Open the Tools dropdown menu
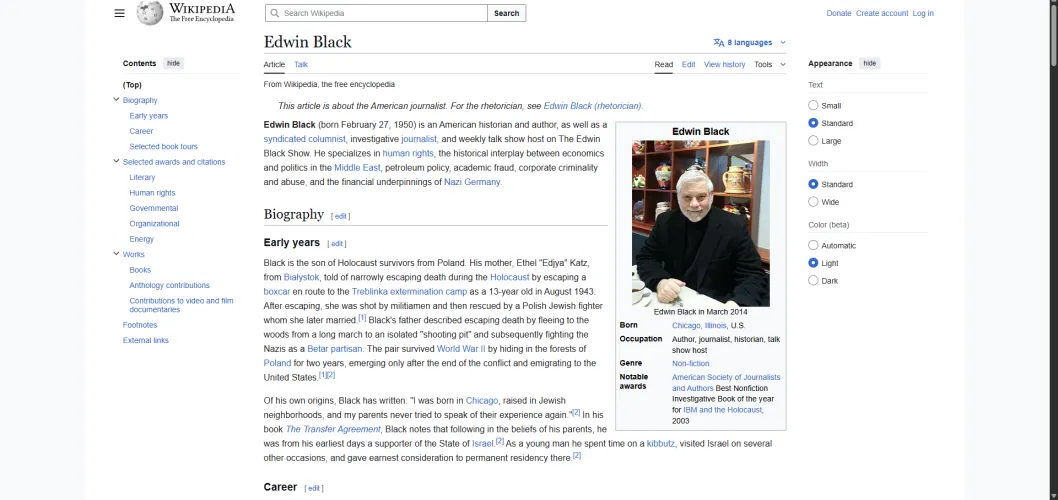 770,65
